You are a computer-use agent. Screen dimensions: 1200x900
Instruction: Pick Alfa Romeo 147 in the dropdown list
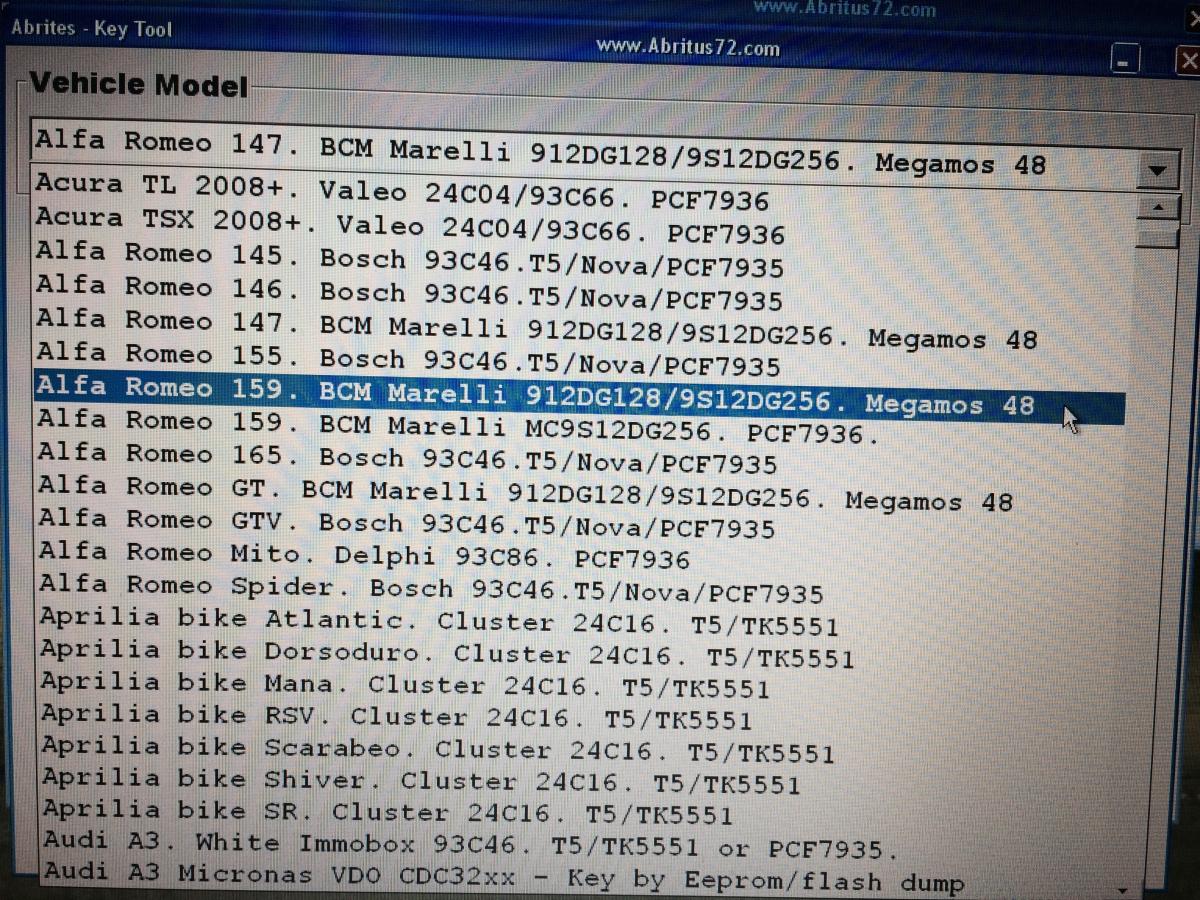(x=536, y=330)
